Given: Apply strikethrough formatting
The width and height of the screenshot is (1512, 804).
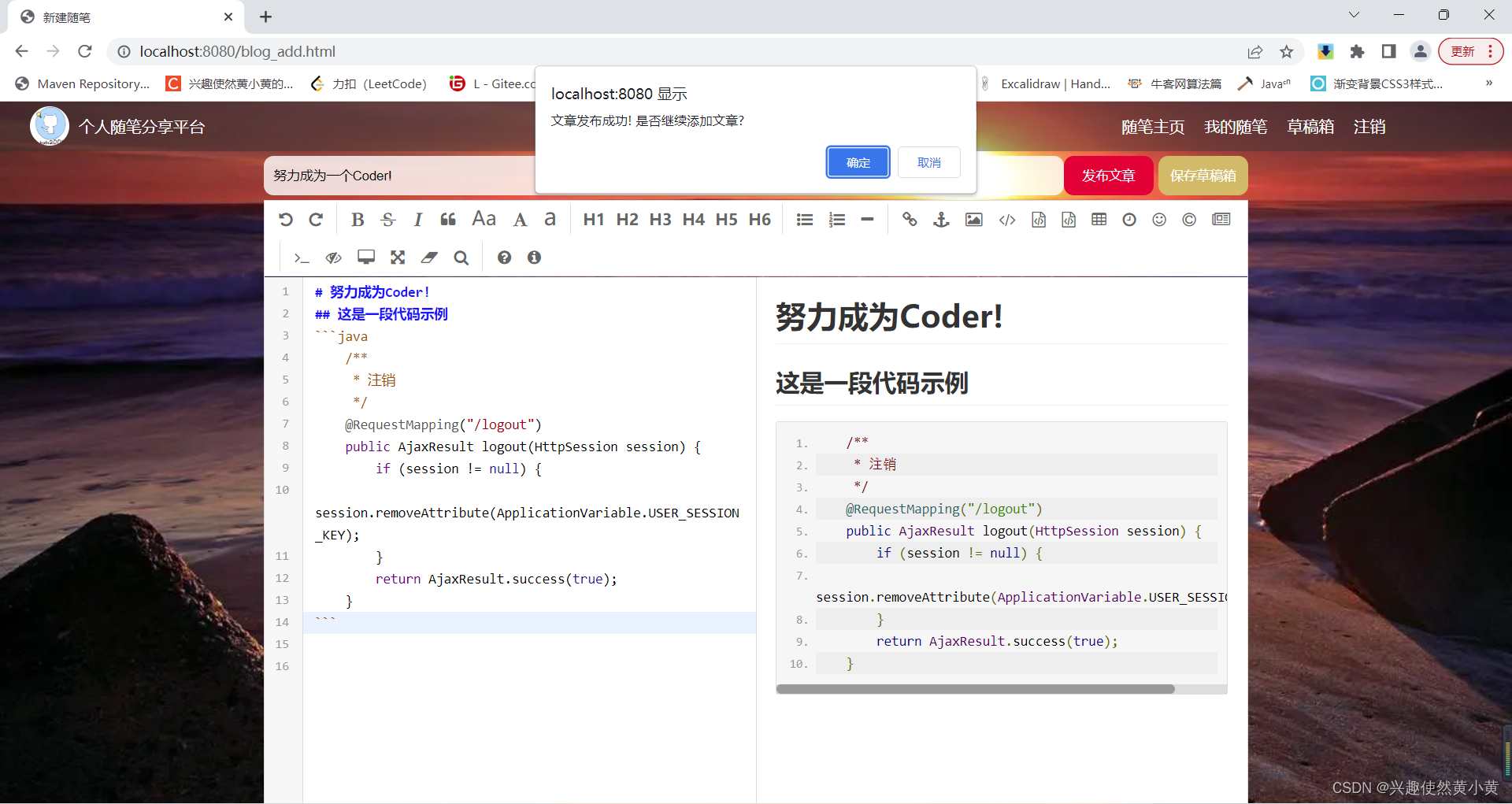Looking at the screenshot, I should (387, 220).
